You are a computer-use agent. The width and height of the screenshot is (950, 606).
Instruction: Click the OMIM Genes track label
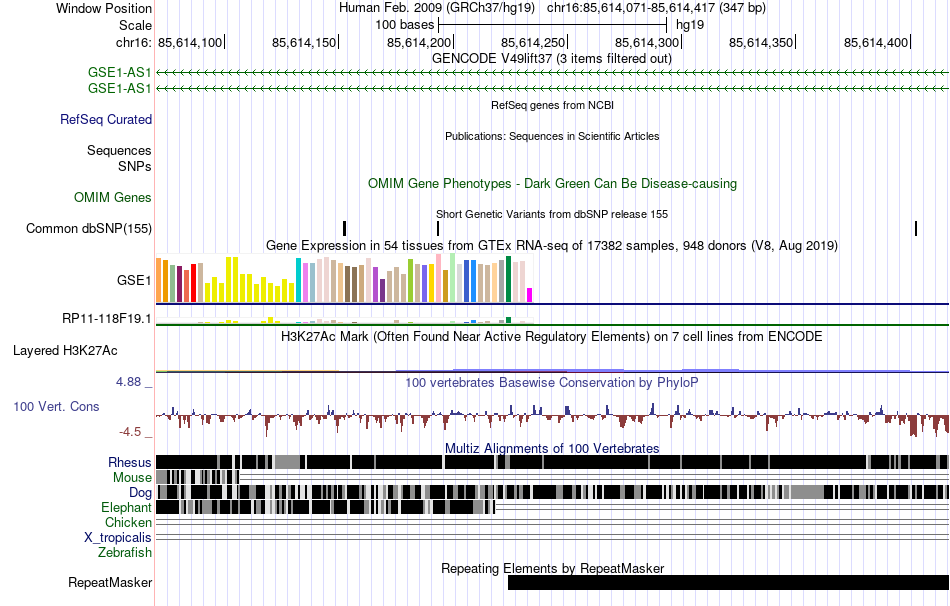pyautogui.click(x=113, y=198)
